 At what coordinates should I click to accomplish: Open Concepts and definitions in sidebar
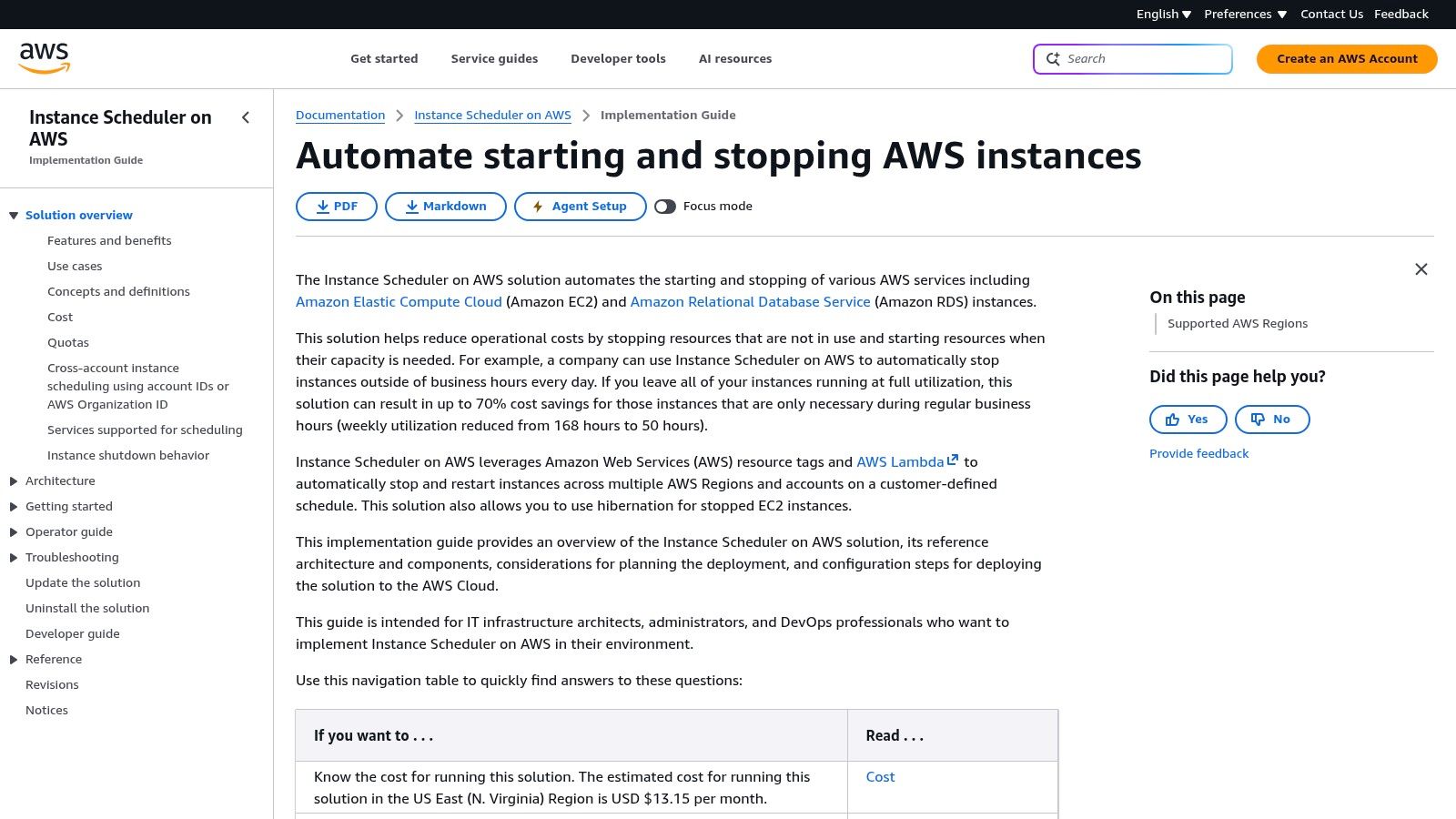click(x=118, y=292)
